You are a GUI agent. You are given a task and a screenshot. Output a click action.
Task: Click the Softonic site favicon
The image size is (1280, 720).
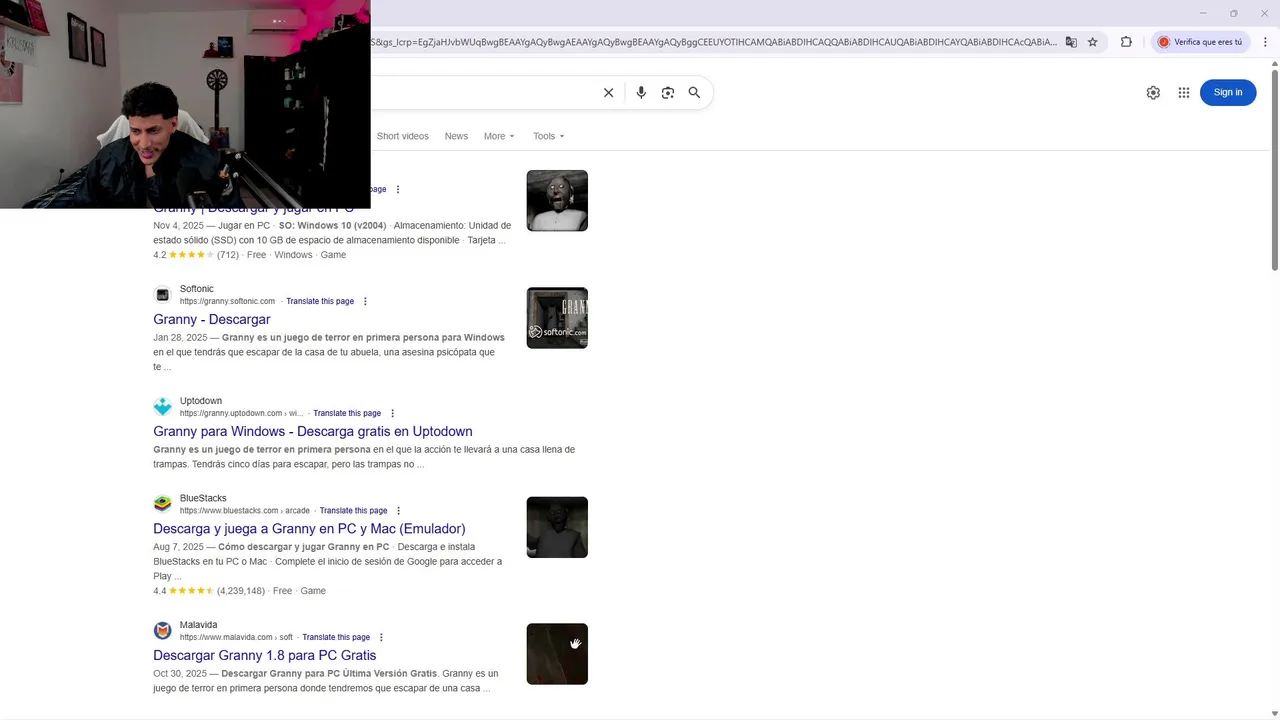162,295
